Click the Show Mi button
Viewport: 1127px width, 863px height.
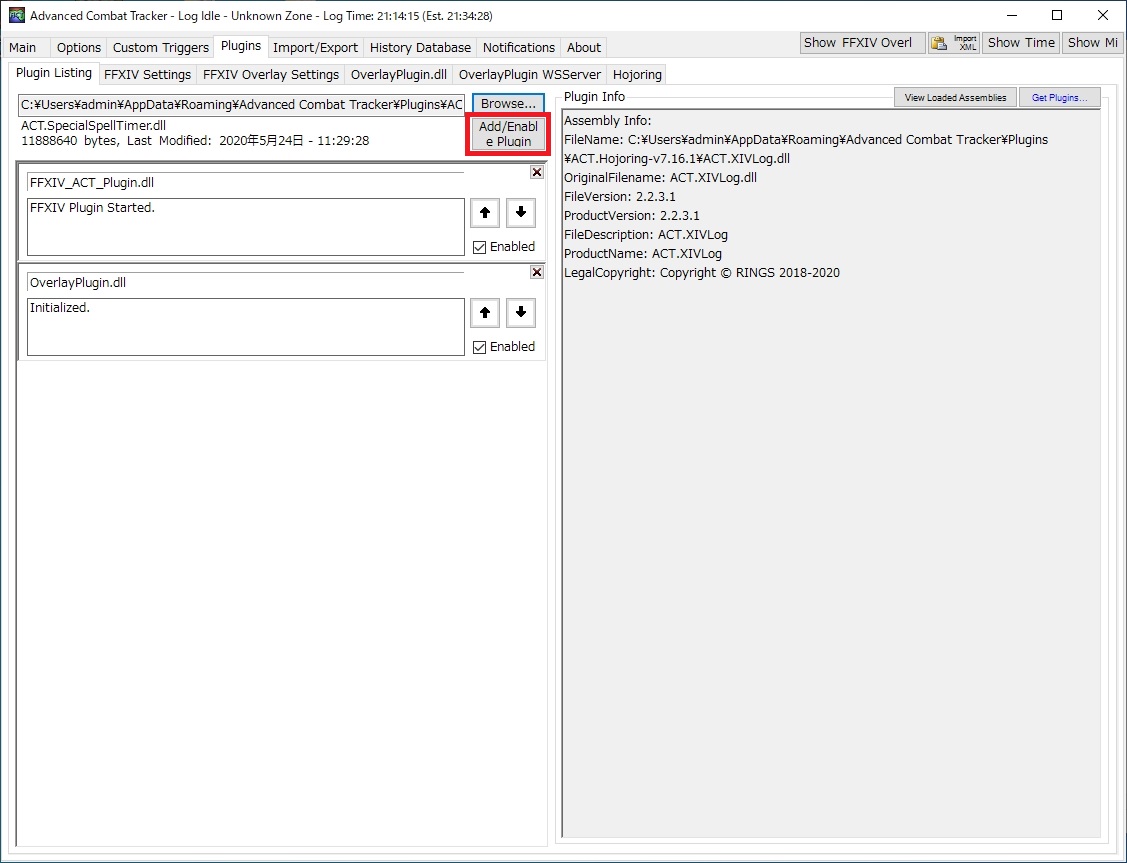point(1092,43)
